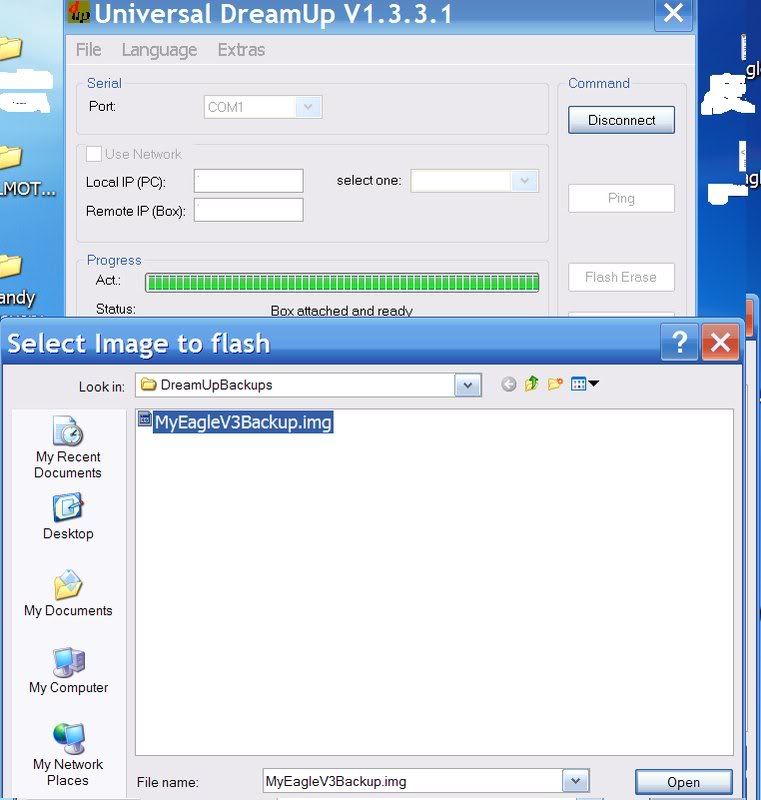Click the Act. progress bar
761x800 pixels.
pyautogui.click(x=342, y=282)
